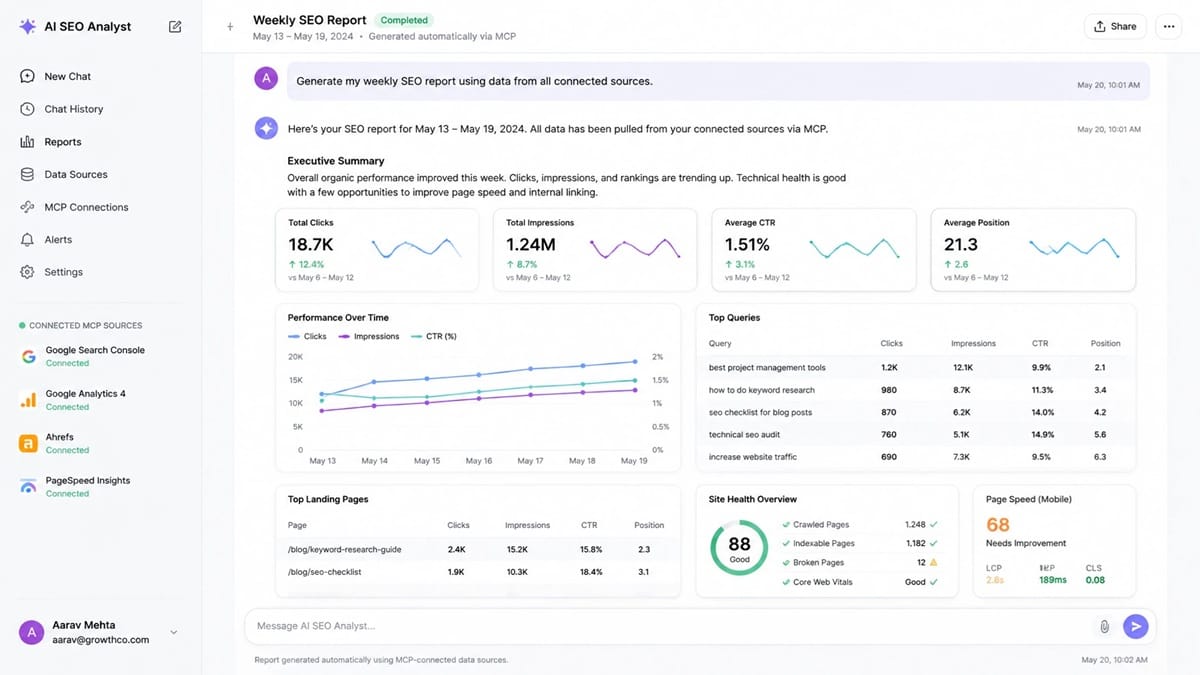Click the Share button
The height and width of the screenshot is (675, 1200).
(x=1115, y=26)
